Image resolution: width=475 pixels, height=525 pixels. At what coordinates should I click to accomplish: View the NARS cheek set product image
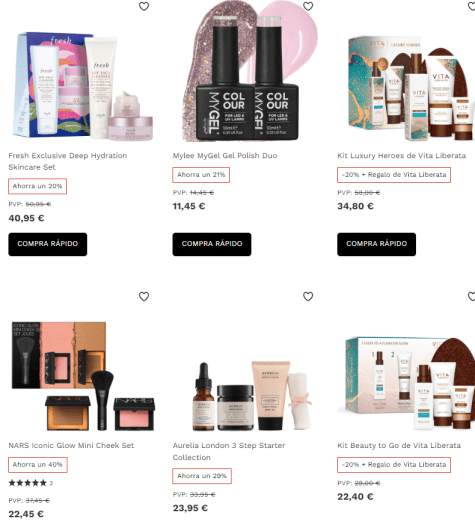83,376
